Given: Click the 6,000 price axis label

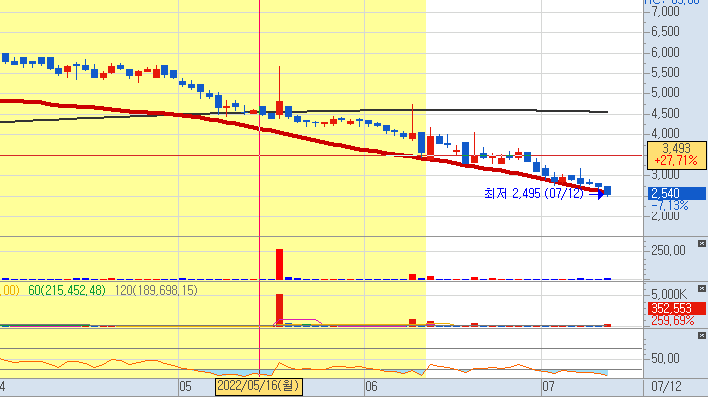Looking at the screenshot, I should 665,52.
